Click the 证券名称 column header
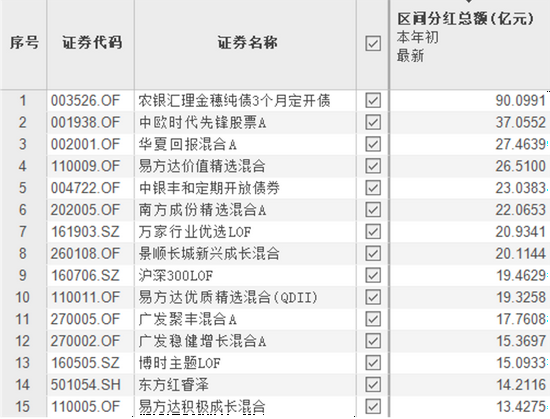The width and height of the screenshot is (550, 419). [x=247, y=42]
